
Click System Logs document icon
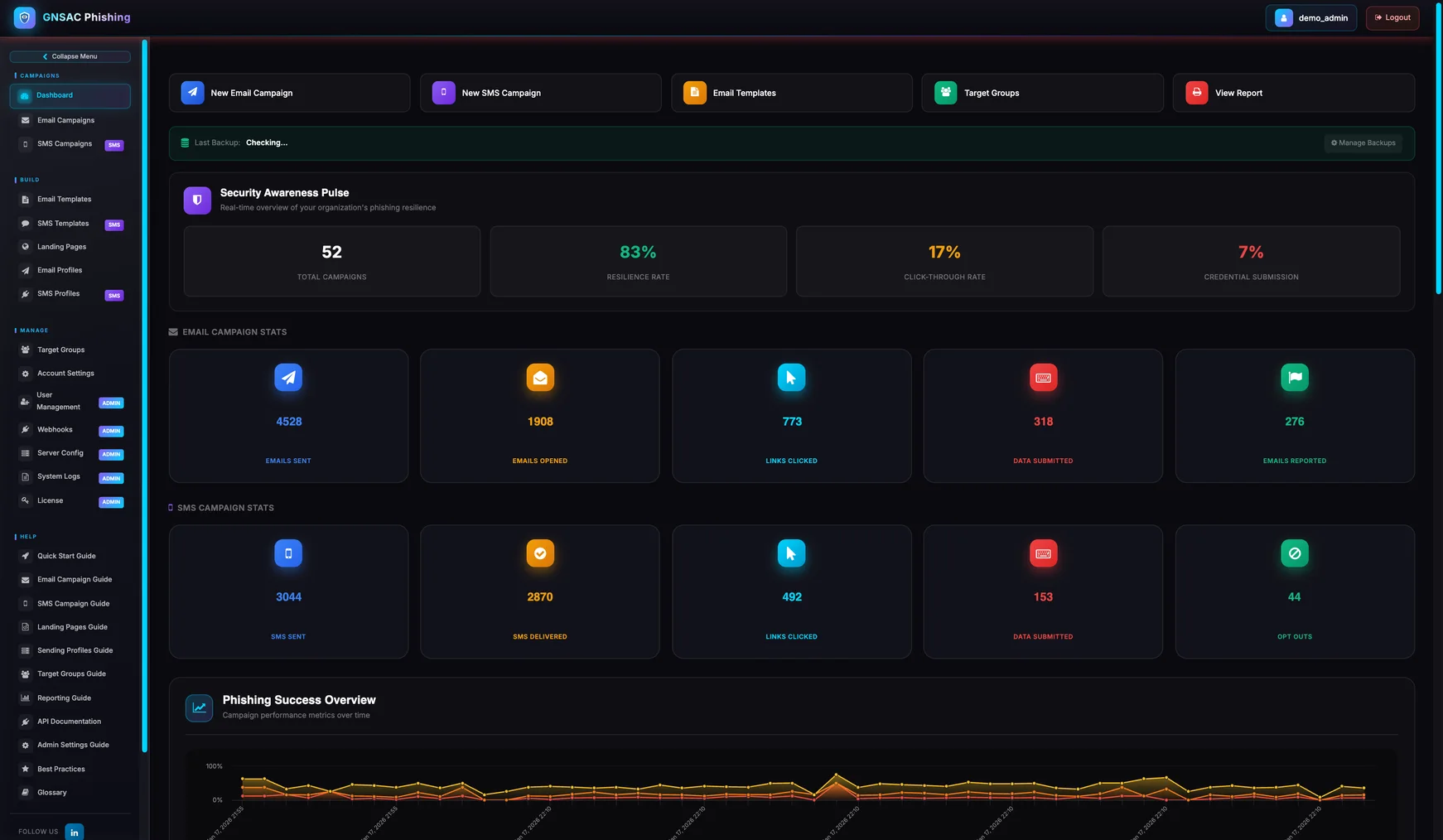[x=25, y=477]
